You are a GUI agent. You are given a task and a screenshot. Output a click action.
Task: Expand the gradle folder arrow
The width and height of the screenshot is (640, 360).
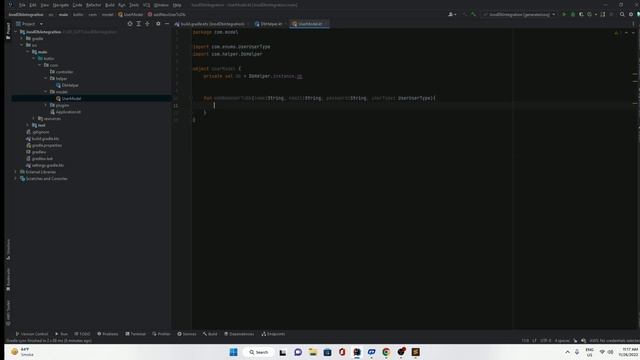[22, 38]
